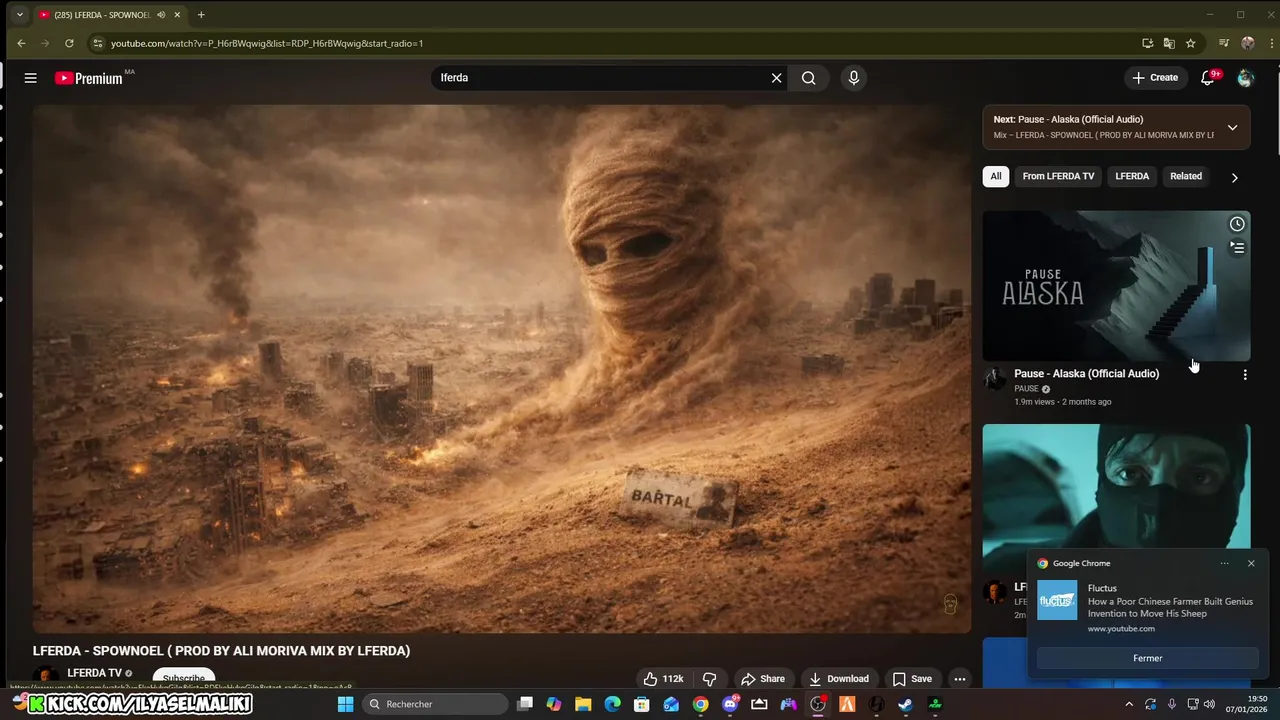Viewport: 1280px width, 720px height.
Task: Collapse the Mix playlist panel chevron
Action: click(x=1232, y=128)
